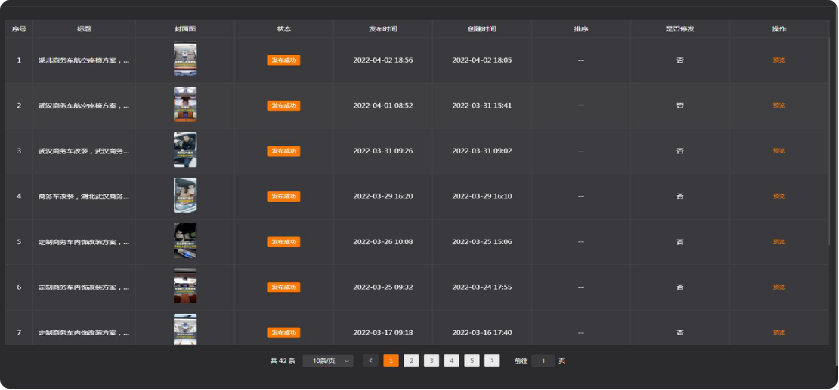
Task: Go to page 2 in pagination
Action: [411, 361]
